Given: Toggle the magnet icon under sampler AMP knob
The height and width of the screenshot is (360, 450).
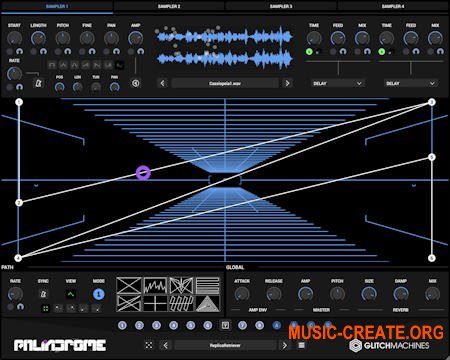Looking at the screenshot, I should (141, 51).
